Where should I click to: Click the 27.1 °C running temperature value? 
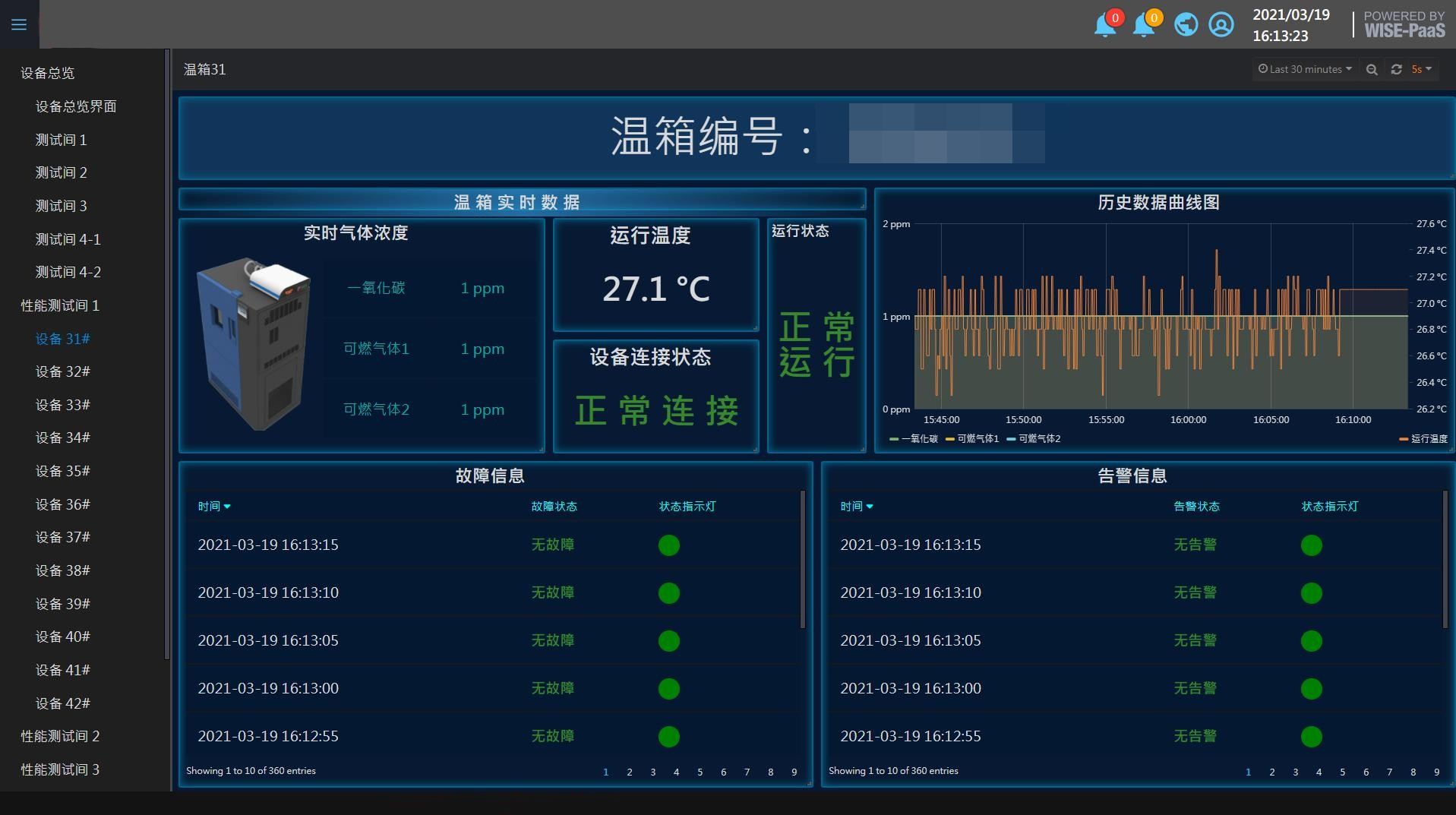pyautogui.click(x=656, y=289)
